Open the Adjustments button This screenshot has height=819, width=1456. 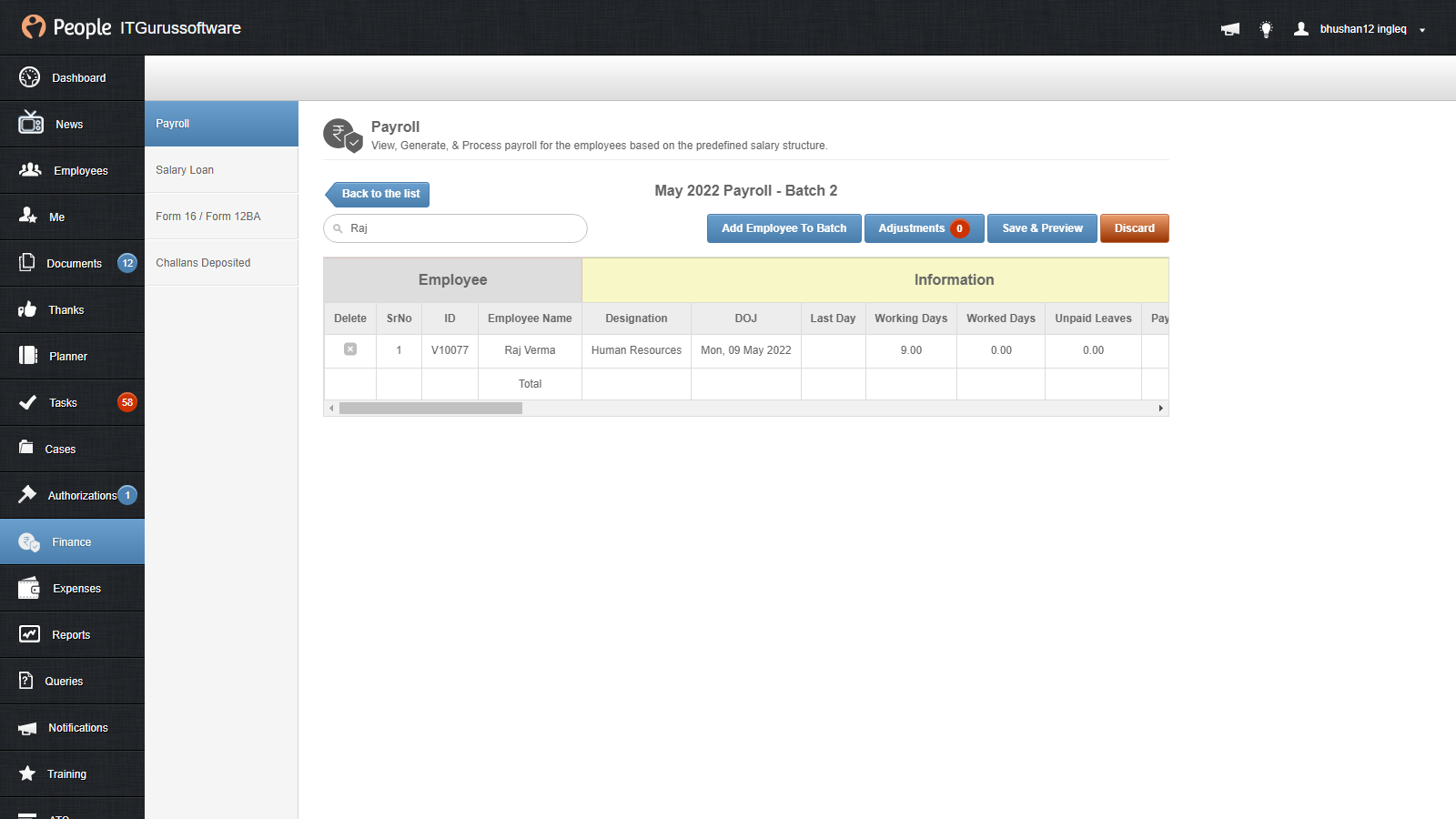click(x=924, y=228)
